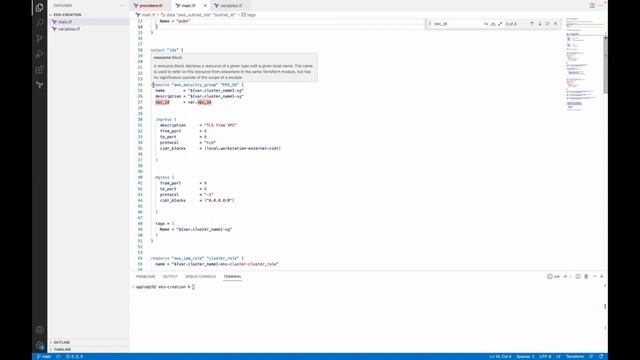The width and height of the screenshot is (640, 360).
Task: Switch to the OUTPUT panel tab
Action: [x=170, y=276]
